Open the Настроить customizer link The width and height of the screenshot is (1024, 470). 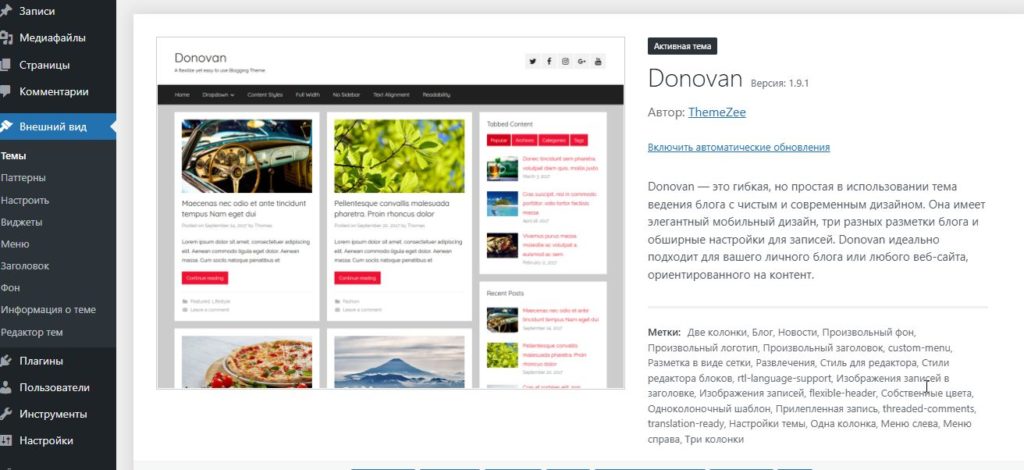tap(25, 200)
